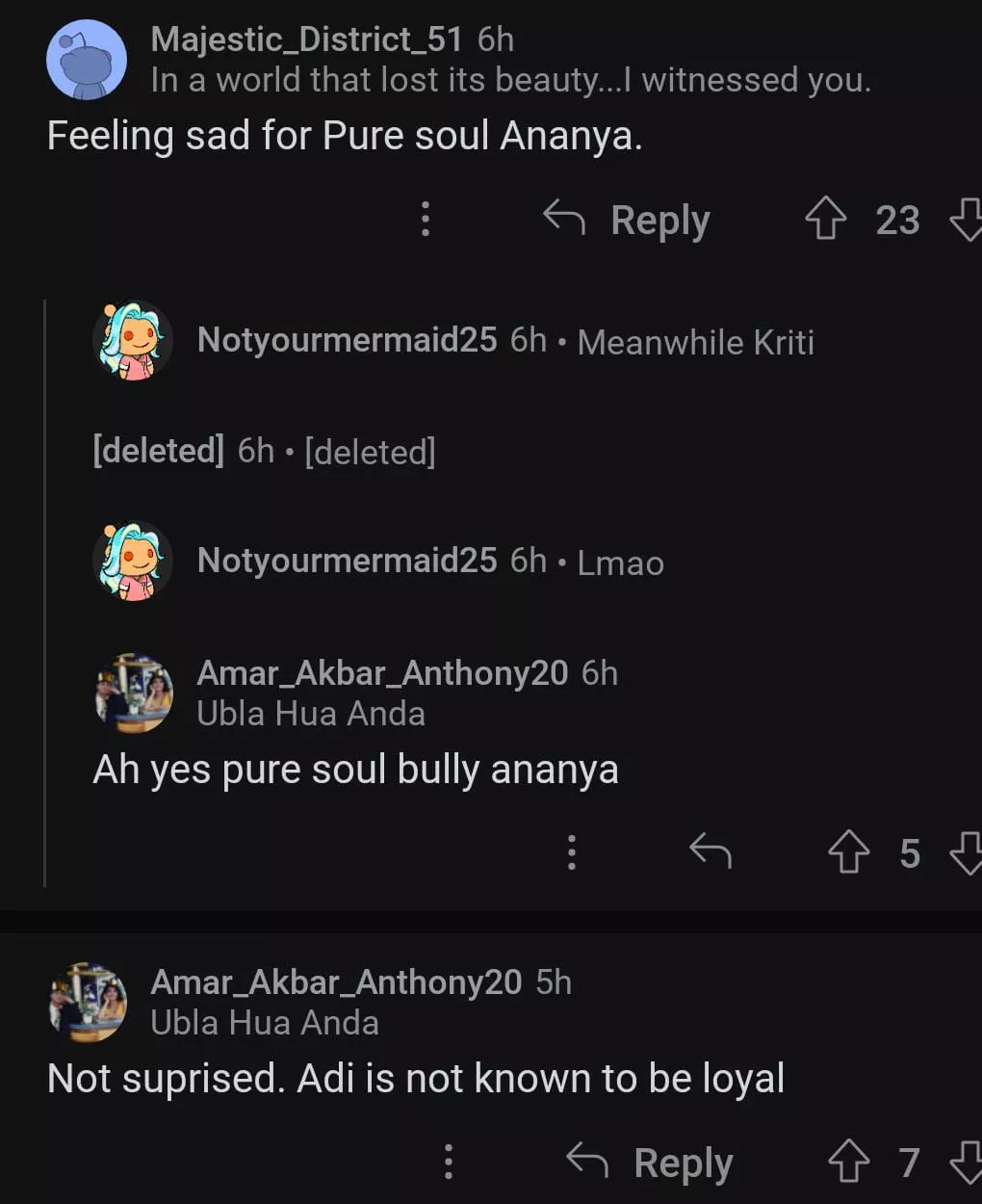Expand Notyourmermaid25's collapsed 'Lmao' comment
Screen dimensions: 982x1204
[620, 563]
